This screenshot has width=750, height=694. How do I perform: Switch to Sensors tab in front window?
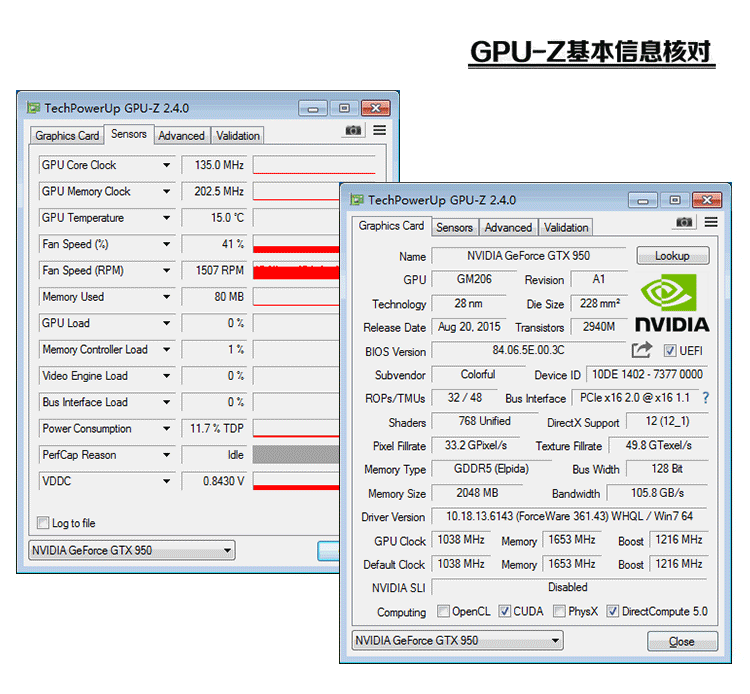(x=454, y=228)
